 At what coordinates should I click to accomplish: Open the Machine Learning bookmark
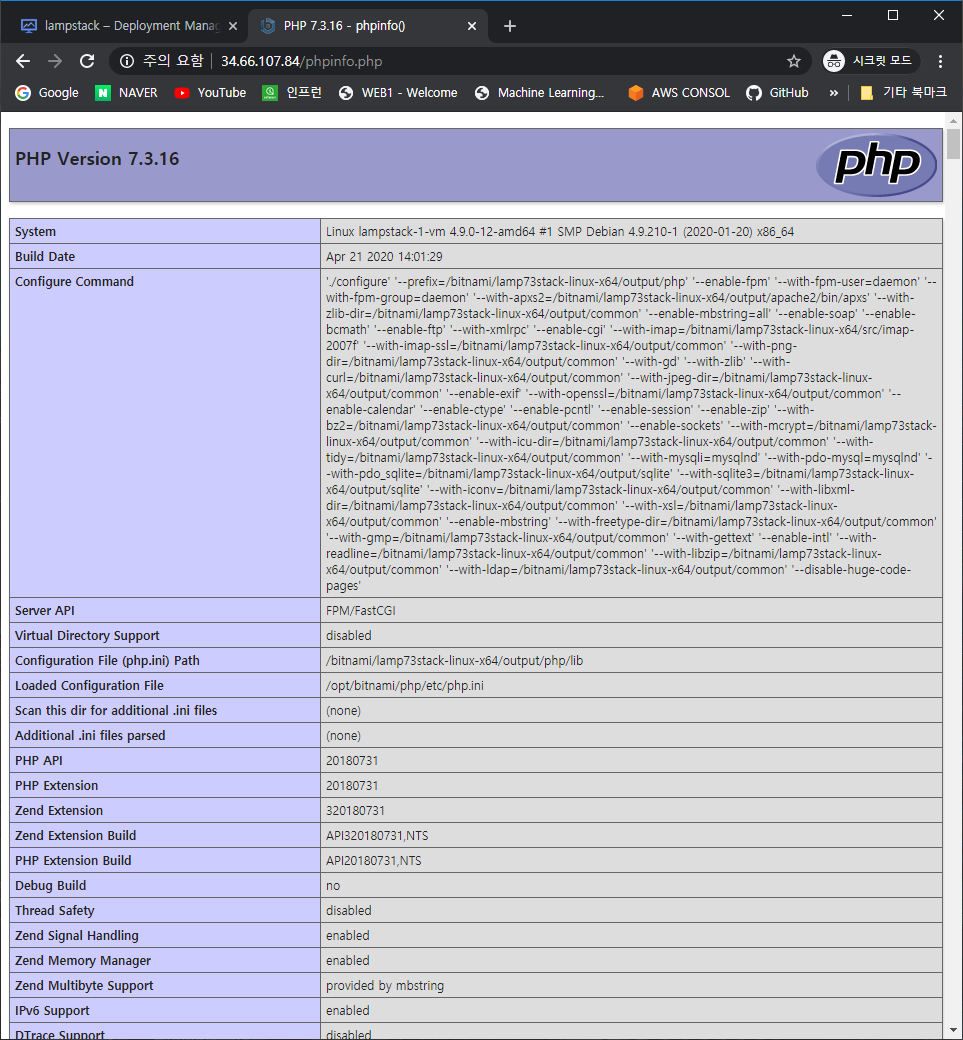point(540,93)
